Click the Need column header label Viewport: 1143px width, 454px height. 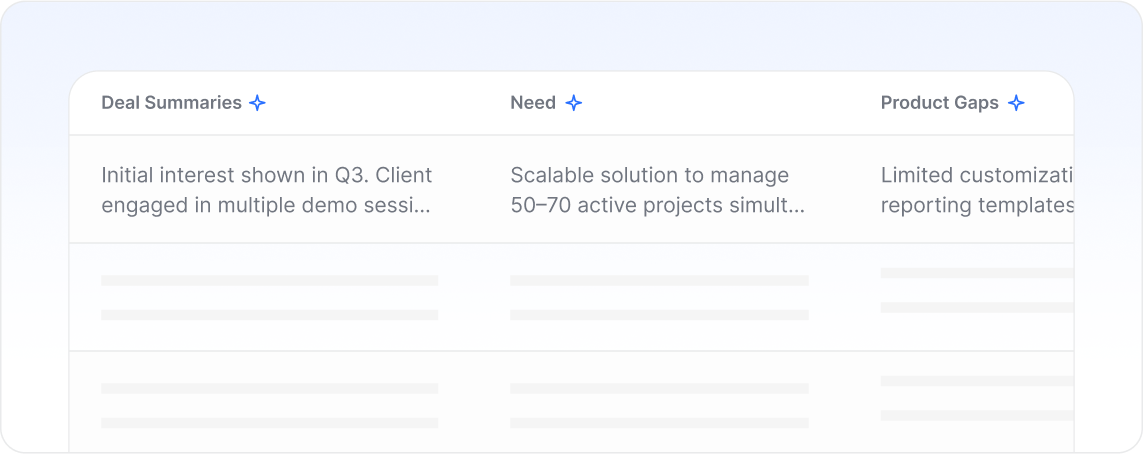533,103
